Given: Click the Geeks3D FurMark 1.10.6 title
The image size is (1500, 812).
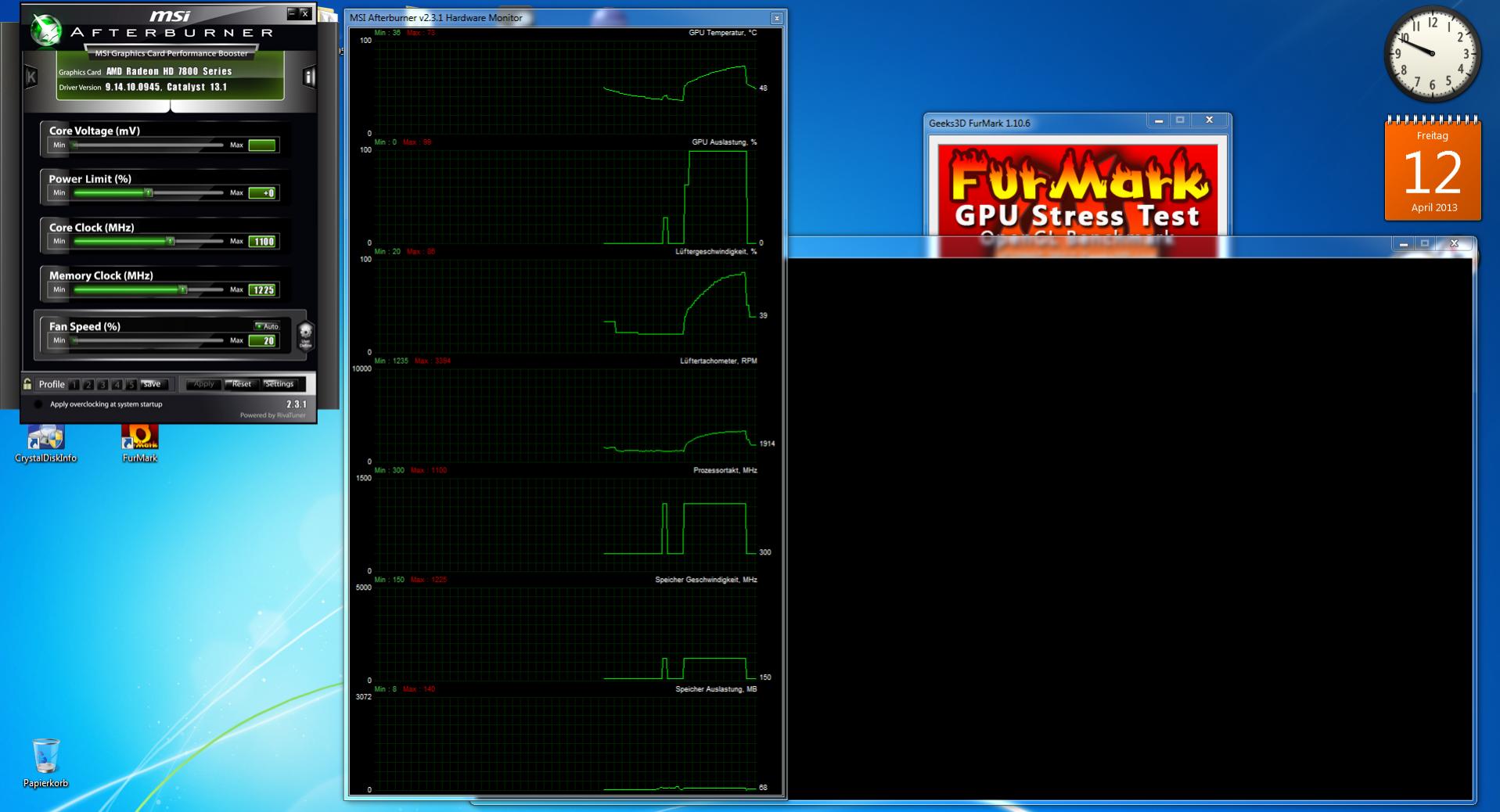Looking at the screenshot, I should (979, 123).
